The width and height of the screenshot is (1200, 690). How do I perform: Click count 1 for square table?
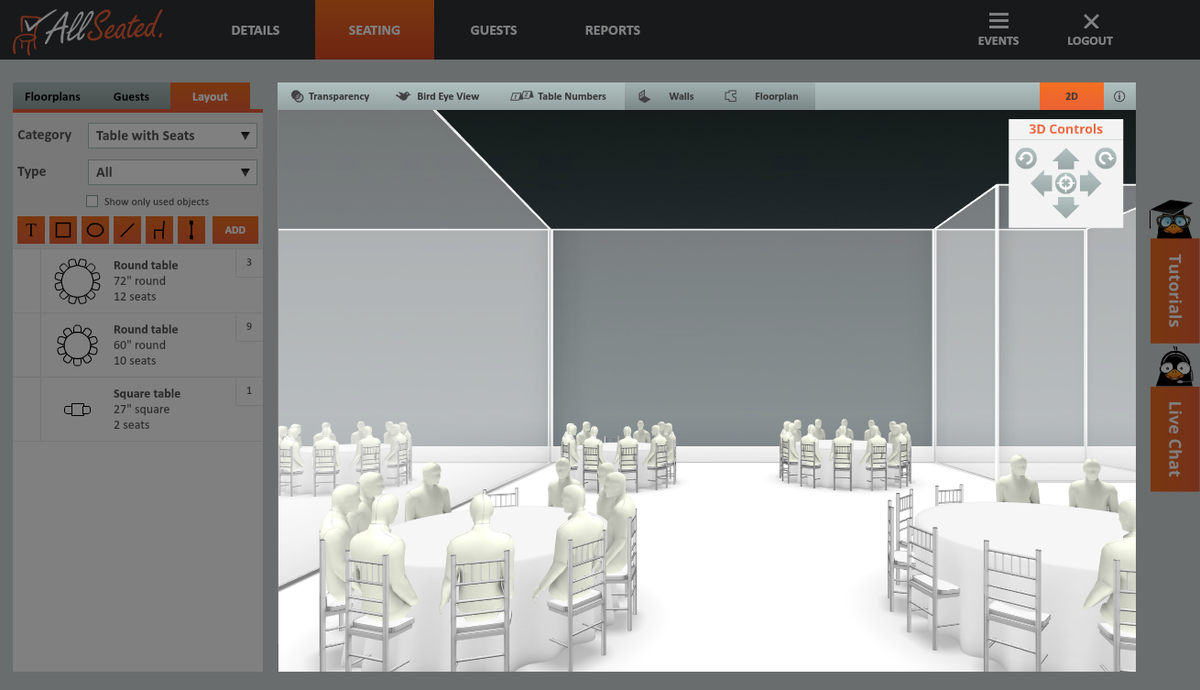249,391
